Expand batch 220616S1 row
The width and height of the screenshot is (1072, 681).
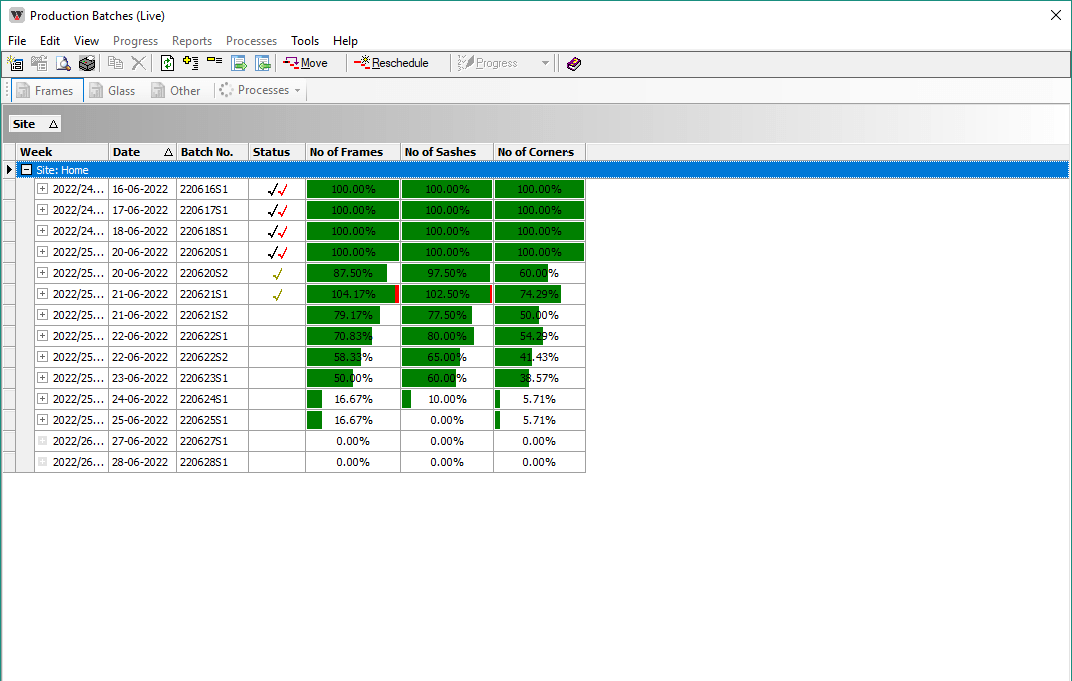[x=43, y=189]
